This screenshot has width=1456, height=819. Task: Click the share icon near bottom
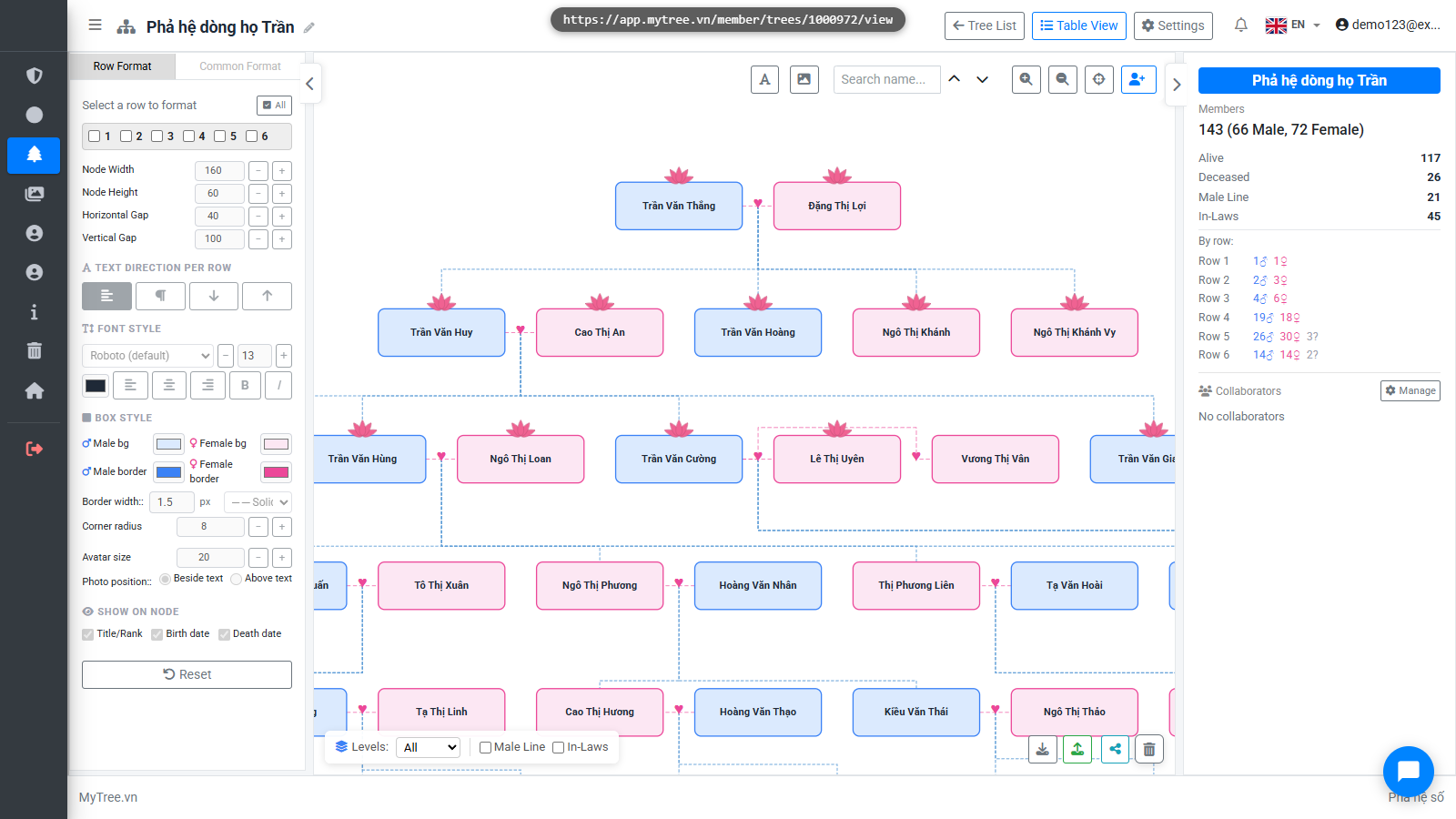point(1115,749)
